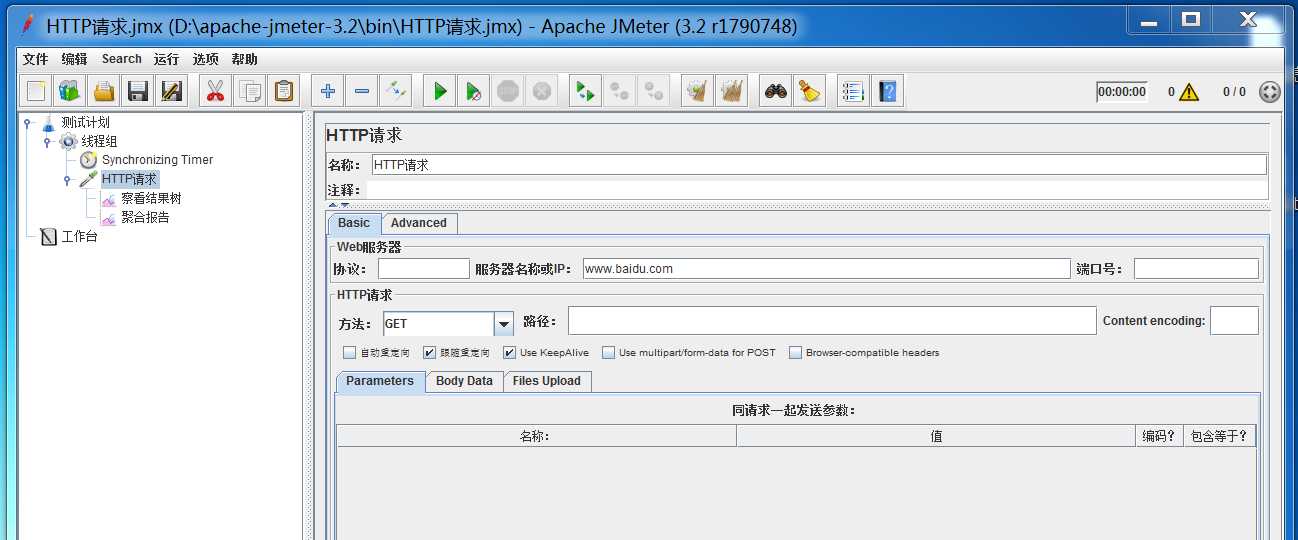Open the Function Helper list icon
1298x540 pixels.
[853, 91]
